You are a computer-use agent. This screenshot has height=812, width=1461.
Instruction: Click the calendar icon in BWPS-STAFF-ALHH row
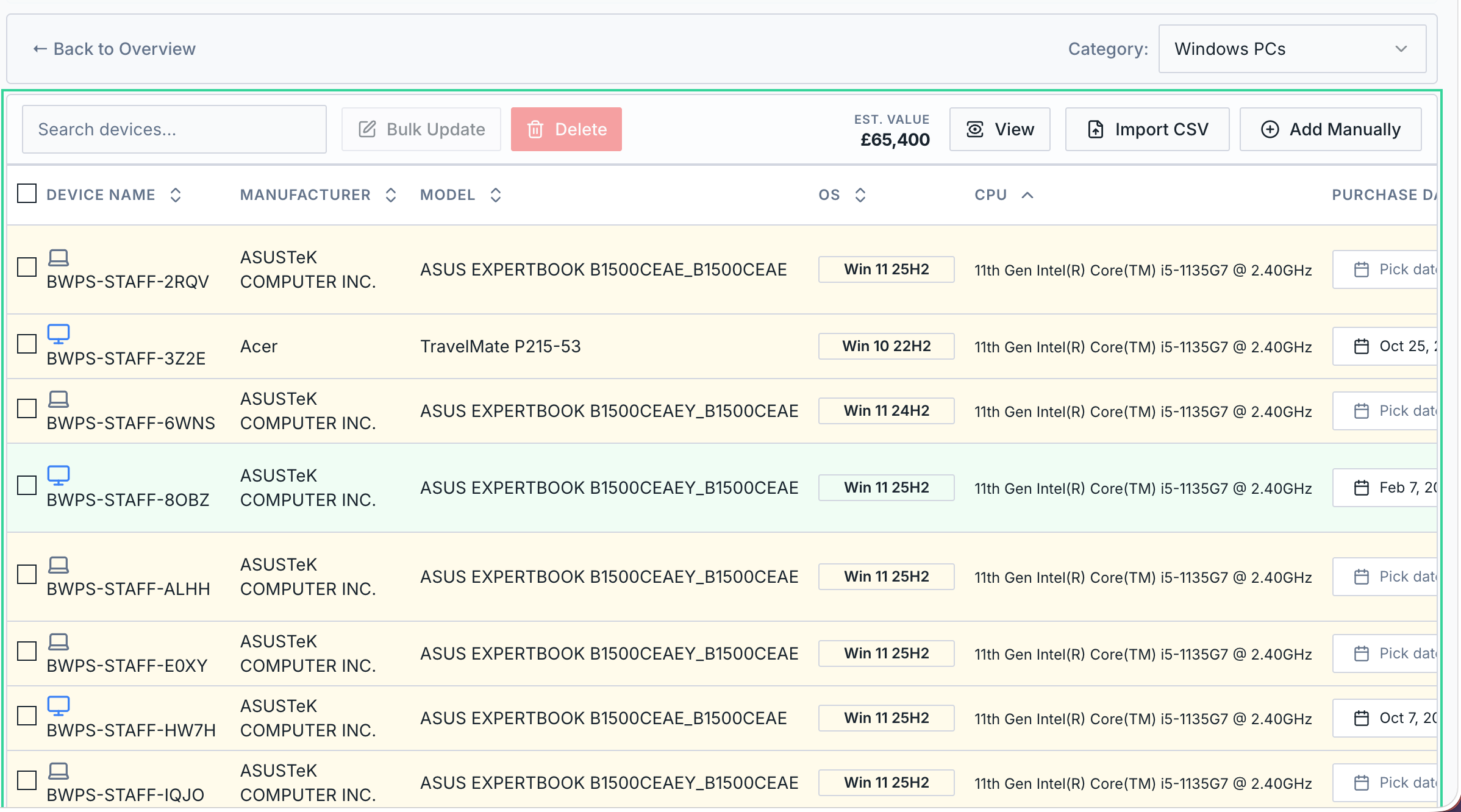coord(1362,577)
